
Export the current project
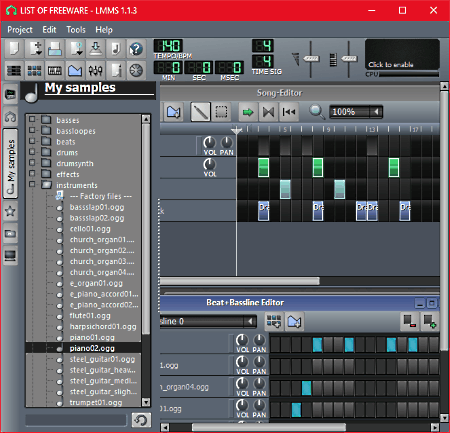click(x=96, y=49)
